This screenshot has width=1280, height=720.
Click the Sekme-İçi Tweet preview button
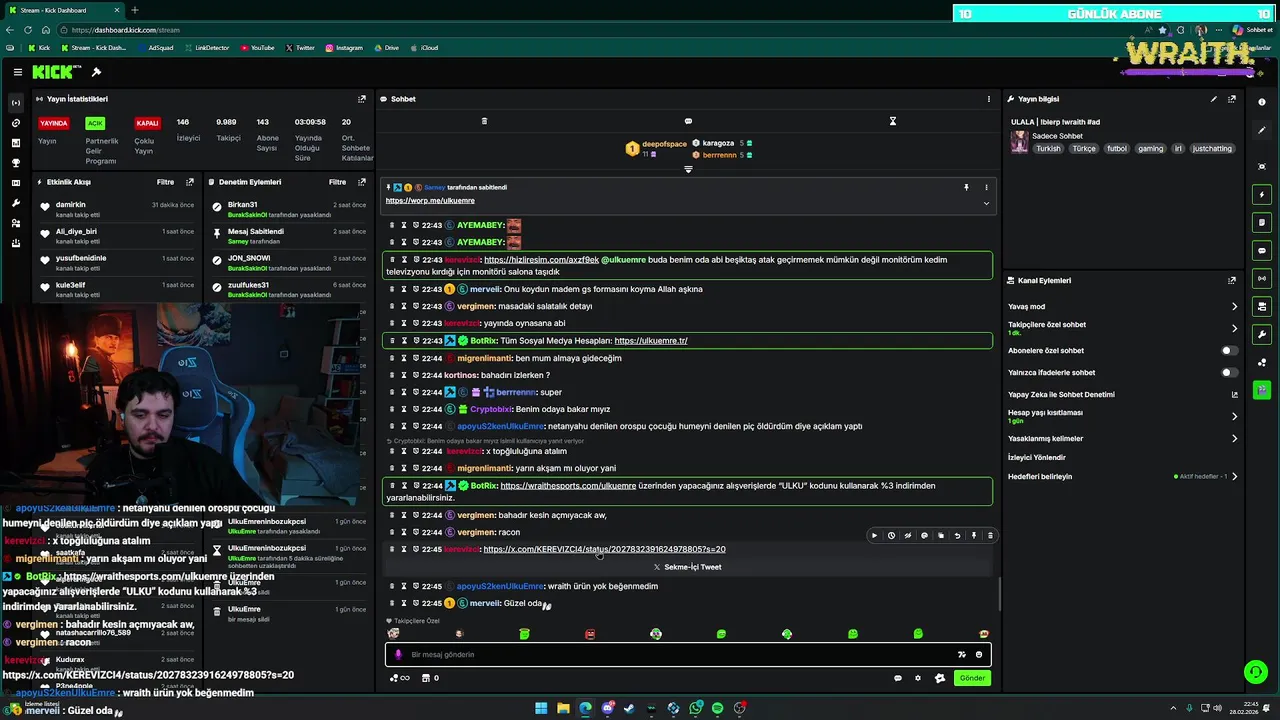687,567
